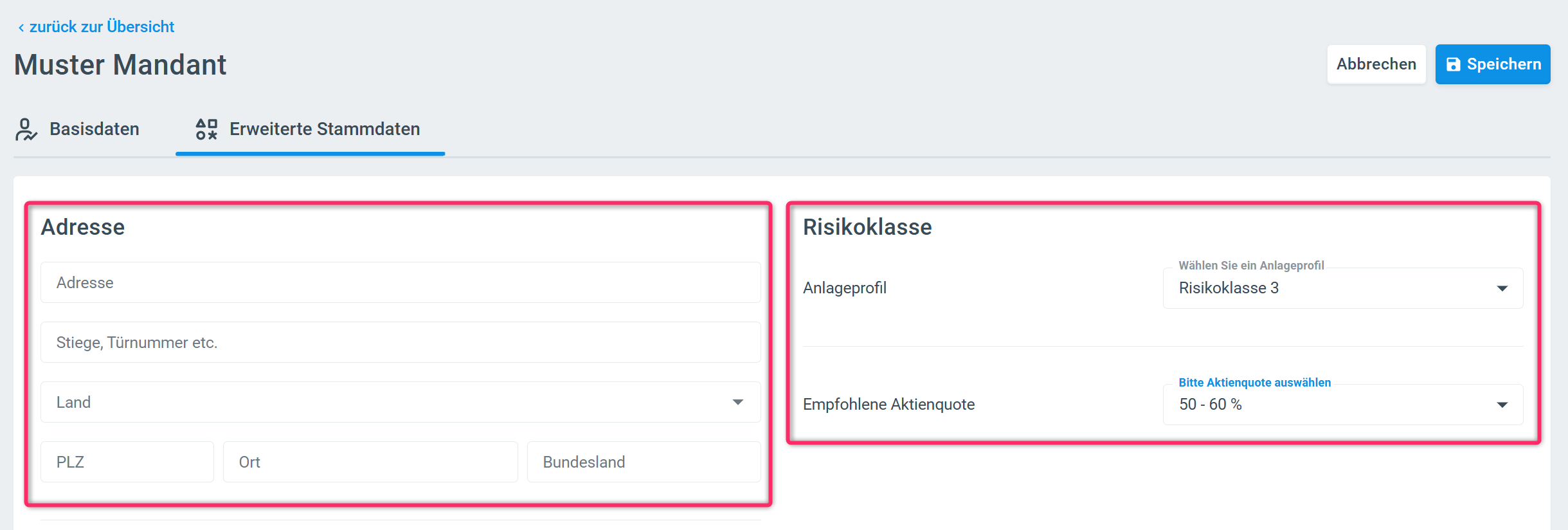This screenshot has width=1568, height=530.
Task: Focus the Ort input field
Action: pyautogui.click(x=370, y=462)
